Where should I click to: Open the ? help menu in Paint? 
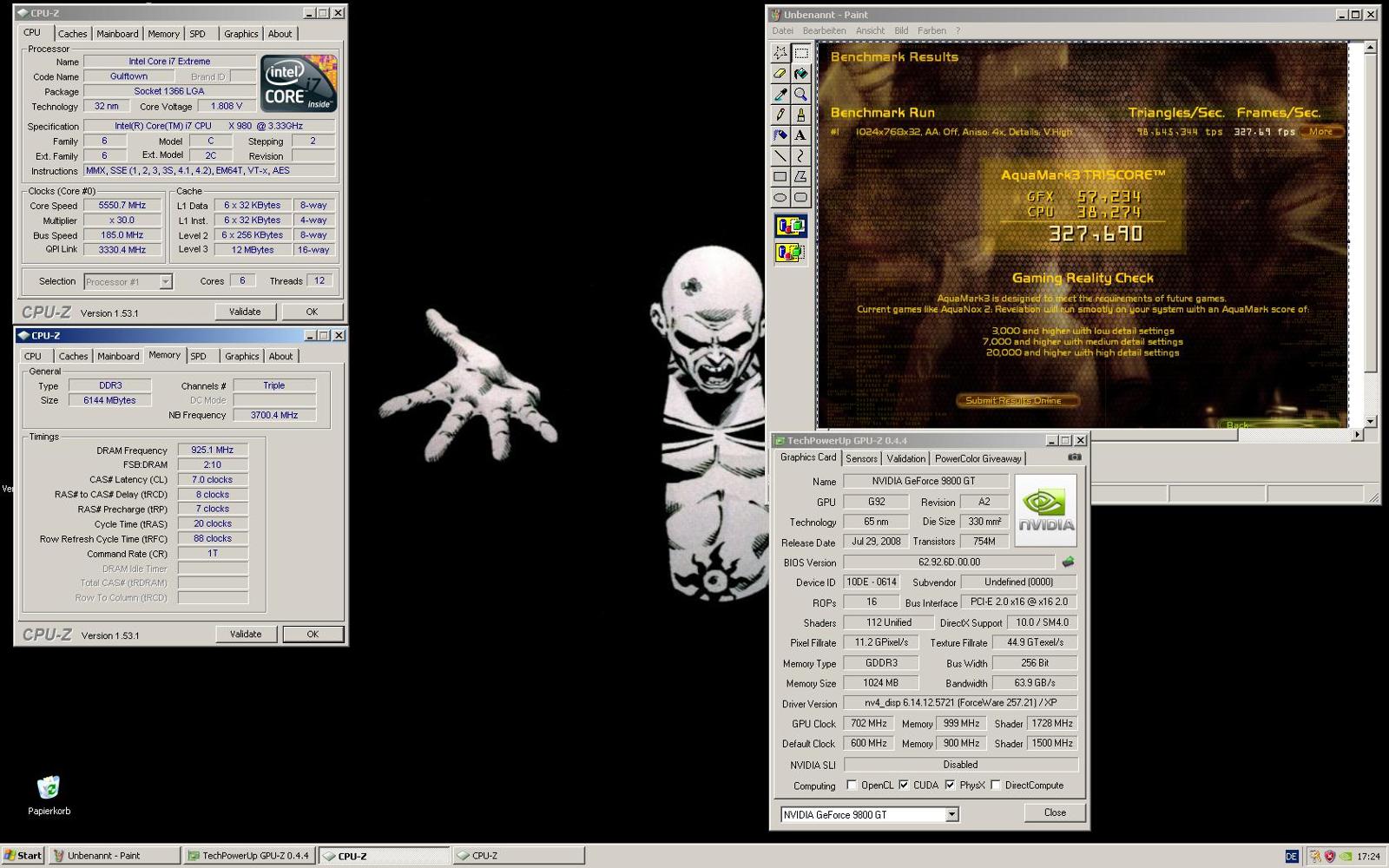(x=958, y=30)
